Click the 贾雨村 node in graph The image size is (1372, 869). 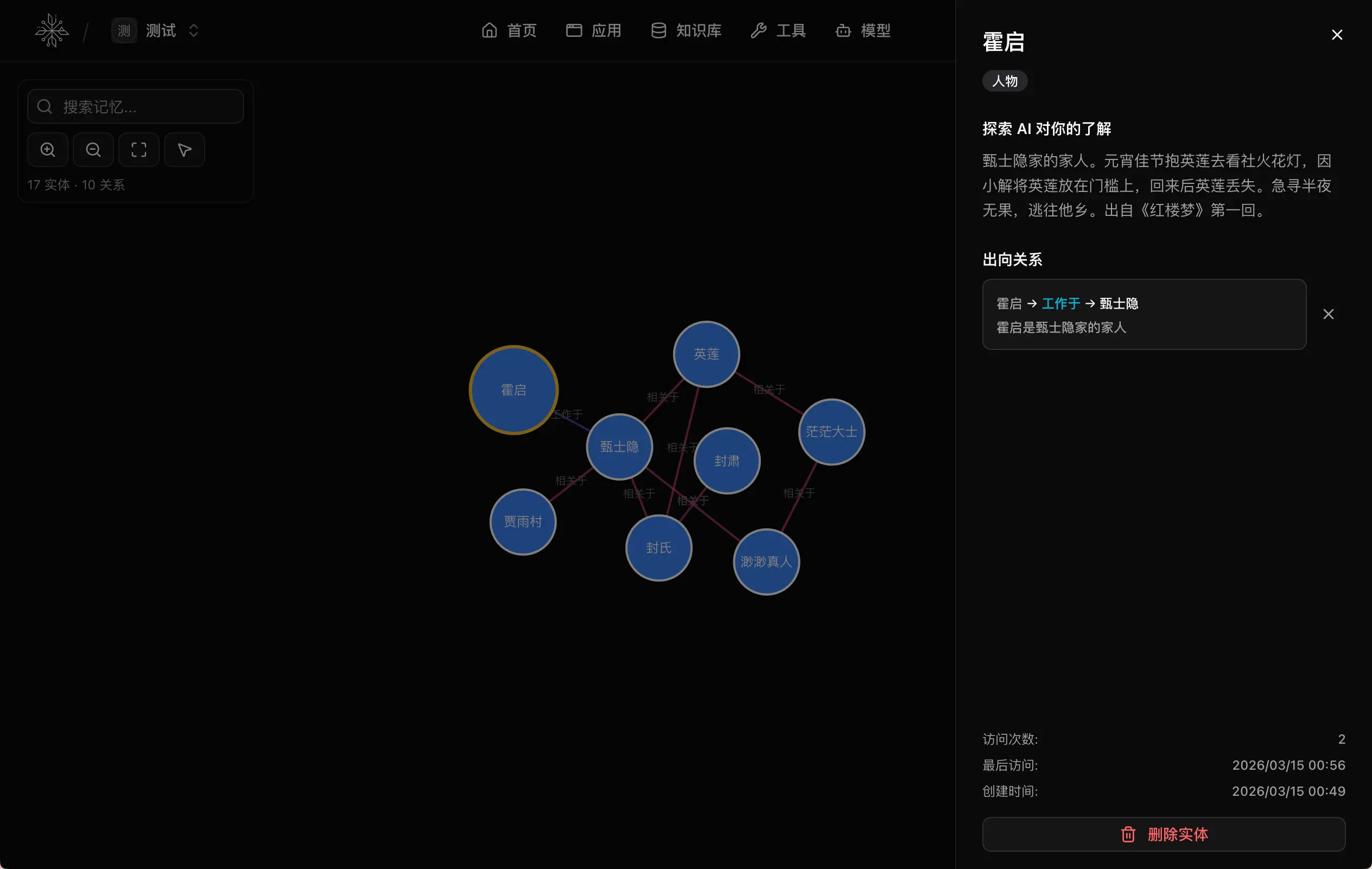(x=523, y=522)
